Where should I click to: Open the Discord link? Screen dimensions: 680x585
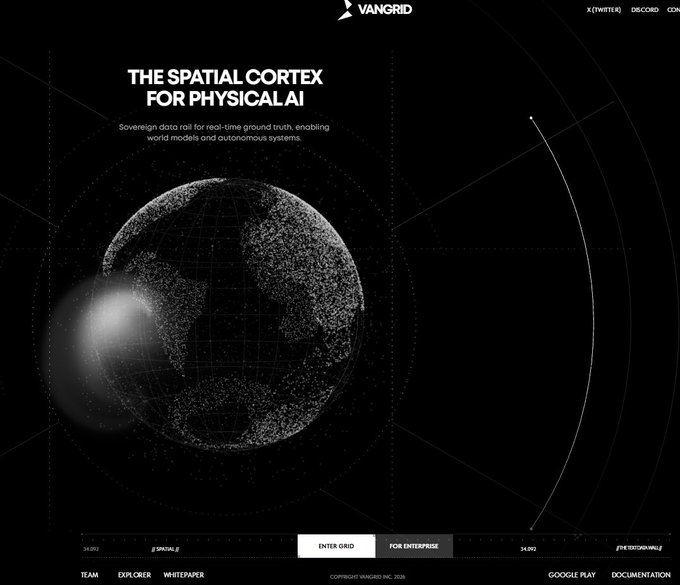tap(644, 10)
